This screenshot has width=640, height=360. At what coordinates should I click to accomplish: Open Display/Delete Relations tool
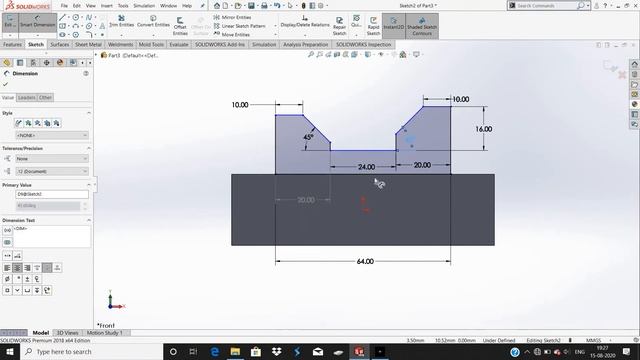pyautogui.click(x=305, y=21)
